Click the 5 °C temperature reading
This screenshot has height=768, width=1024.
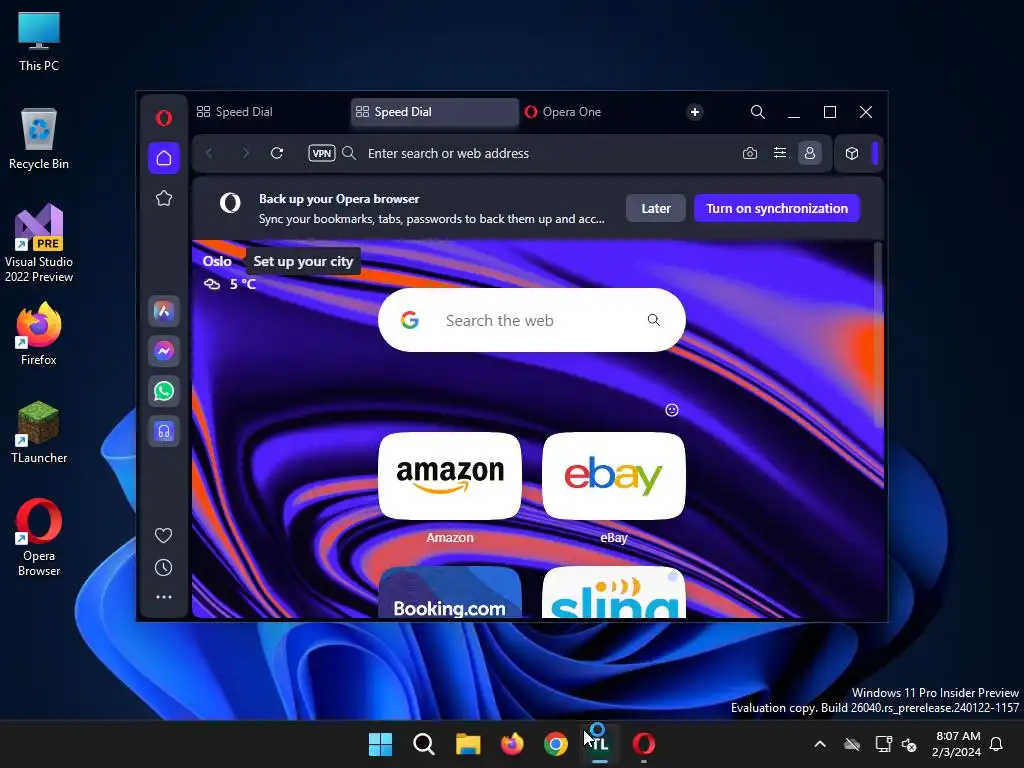point(242,284)
